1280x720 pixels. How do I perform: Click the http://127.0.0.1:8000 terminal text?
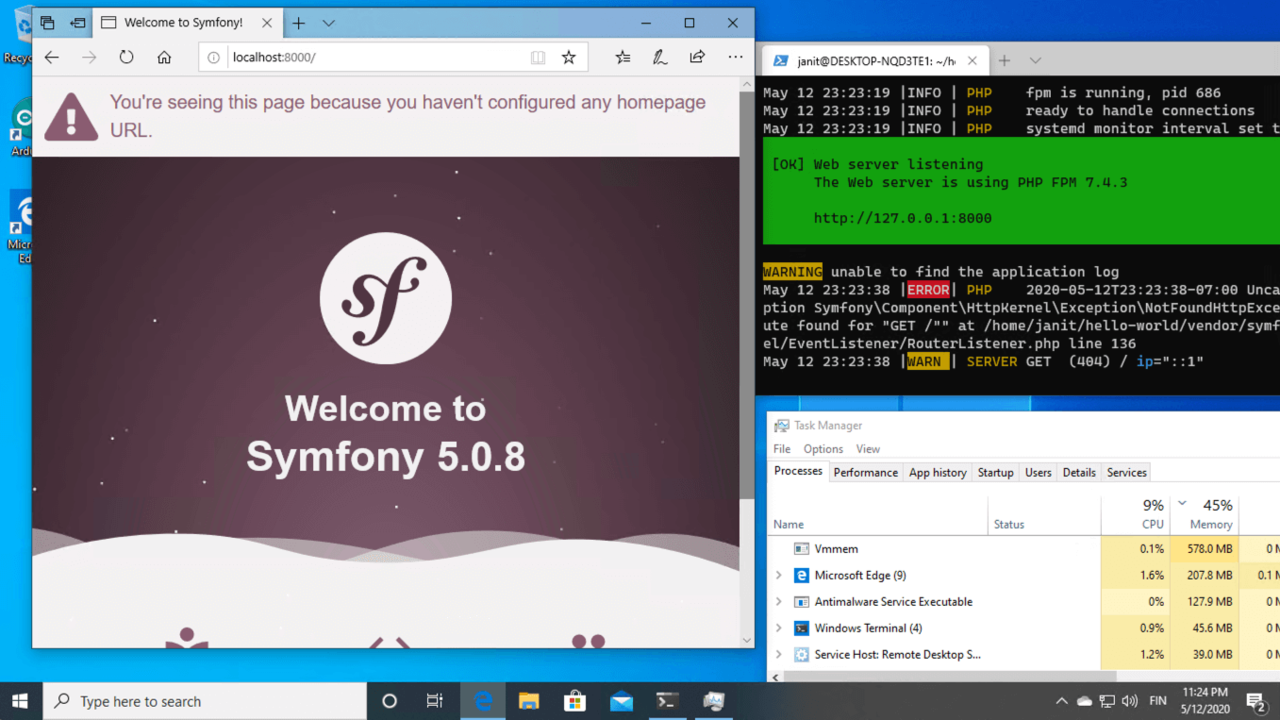(x=902, y=218)
